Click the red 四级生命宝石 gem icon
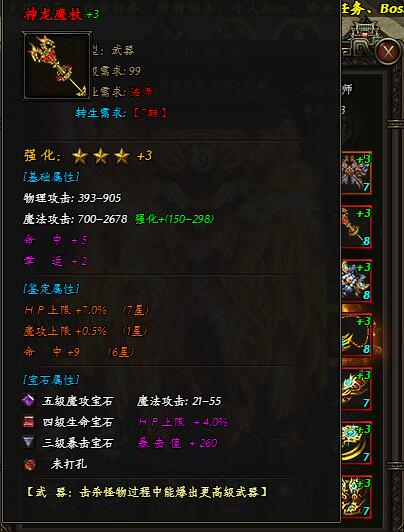The height and width of the screenshot is (532, 404). click(x=28, y=422)
